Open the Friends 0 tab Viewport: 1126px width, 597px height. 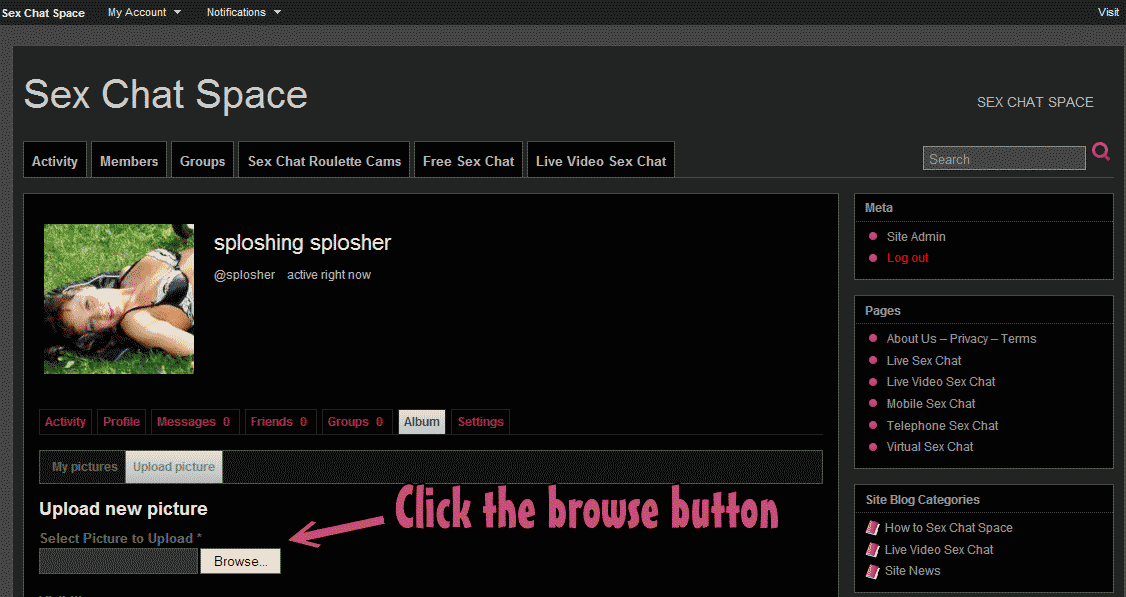(x=279, y=422)
